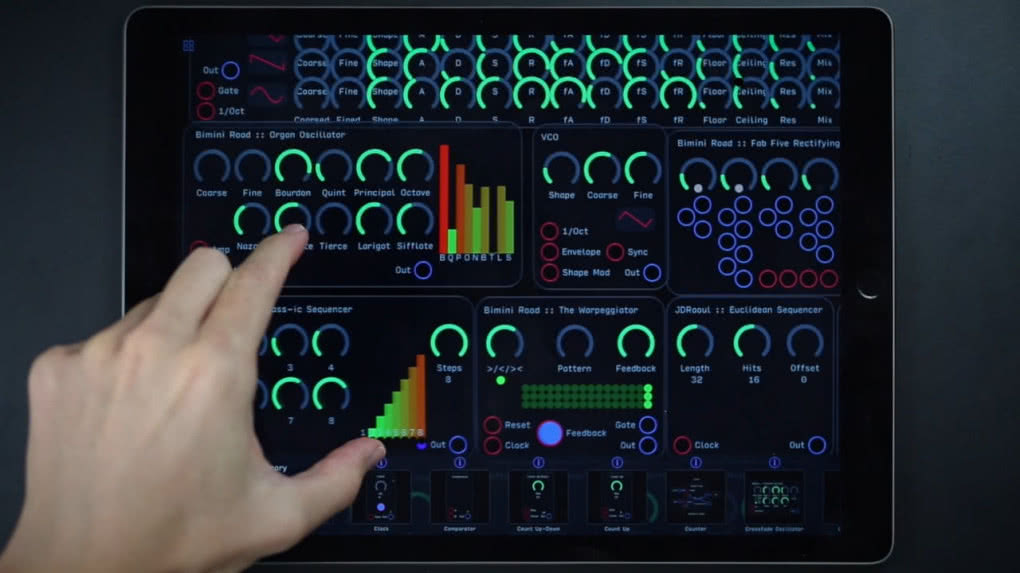The height and width of the screenshot is (573, 1020).
Task: Adjust the Euclidean Sequencer Offset knob
Action: coord(805,343)
